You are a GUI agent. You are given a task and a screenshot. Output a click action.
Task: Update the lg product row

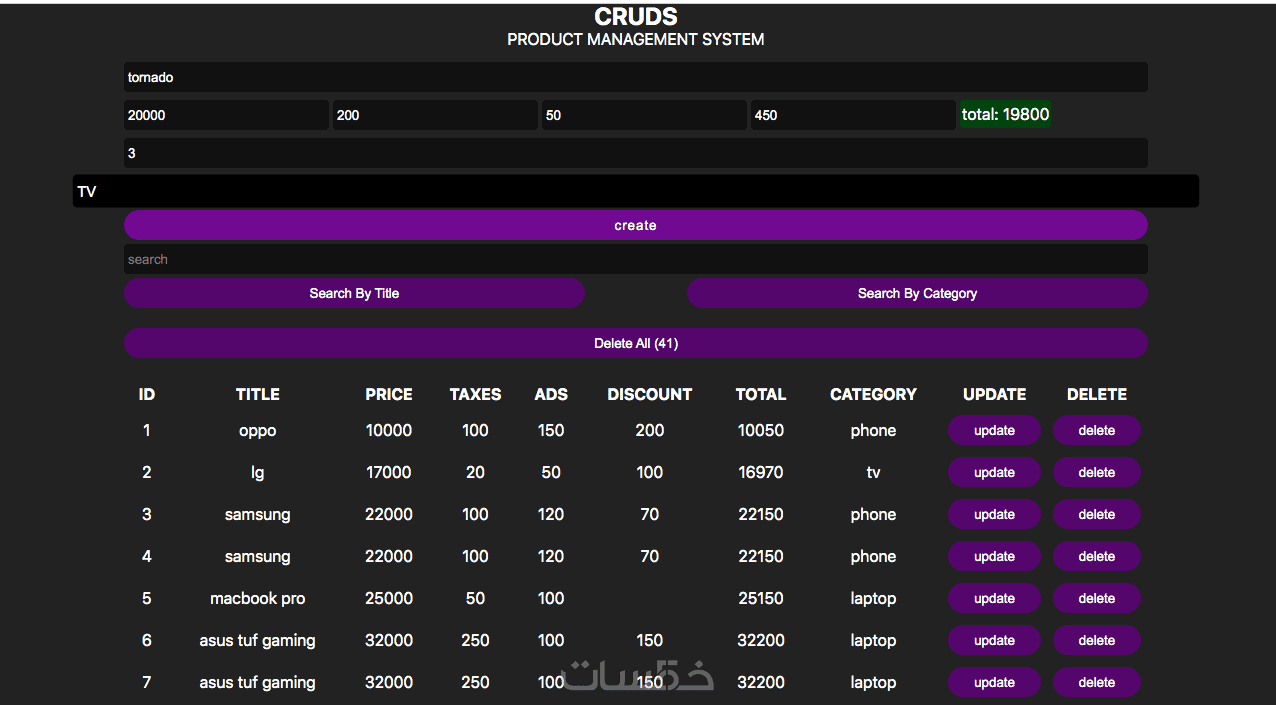click(x=994, y=473)
